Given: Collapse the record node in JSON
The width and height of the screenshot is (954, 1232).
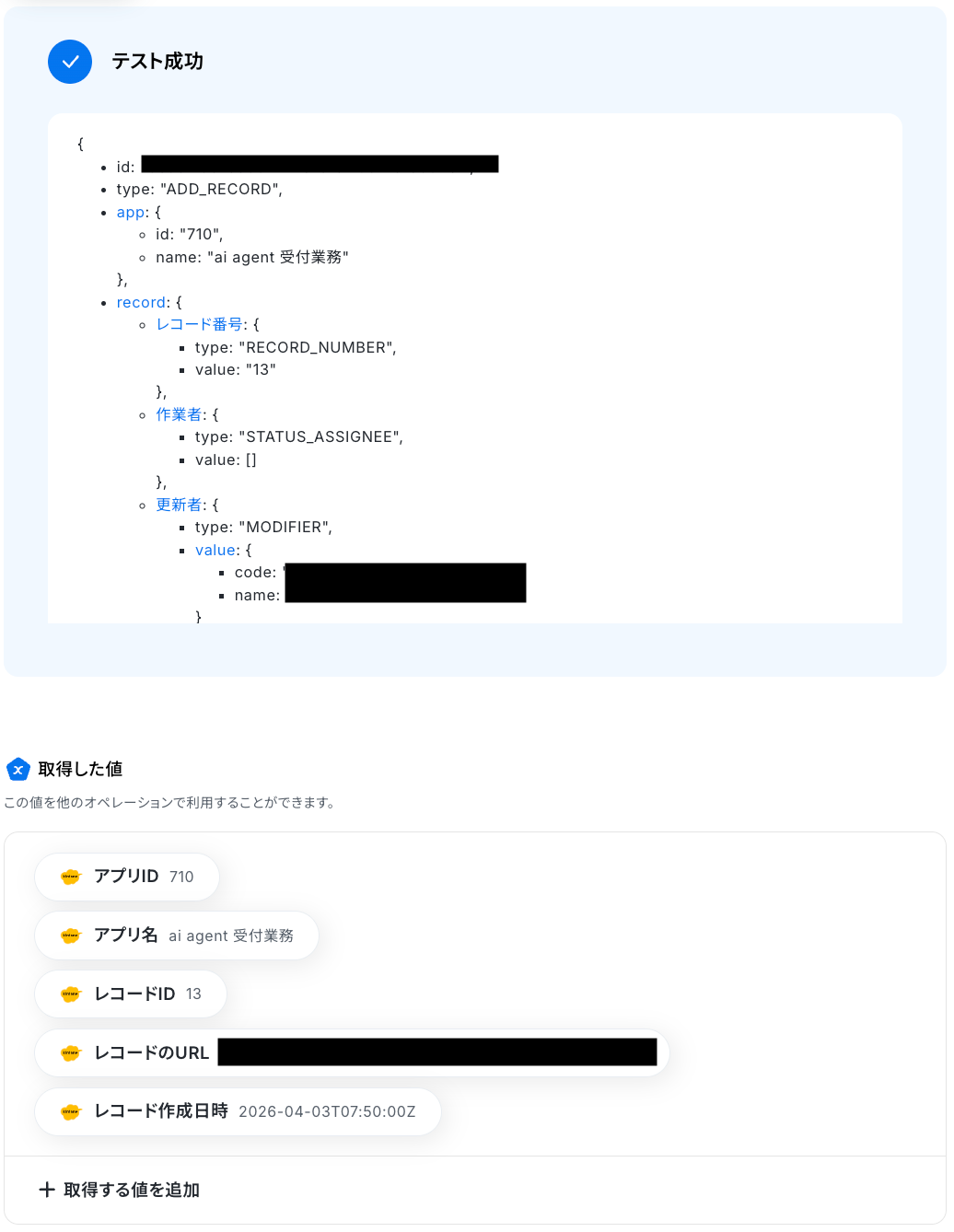Looking at the screenshot, I should tap(142, 302).
